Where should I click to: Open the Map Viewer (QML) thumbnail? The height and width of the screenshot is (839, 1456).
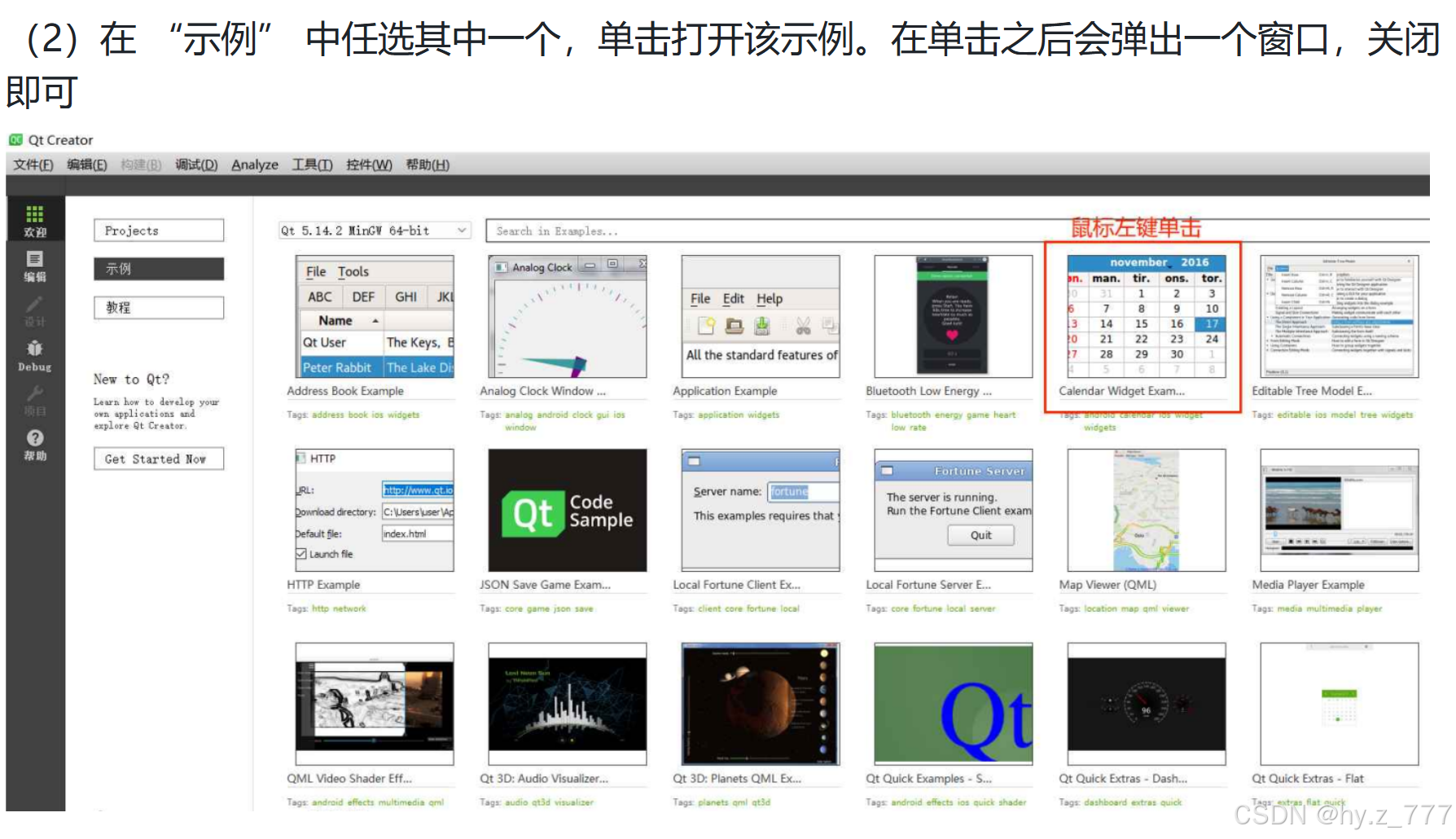click(x=1147, y=510)
